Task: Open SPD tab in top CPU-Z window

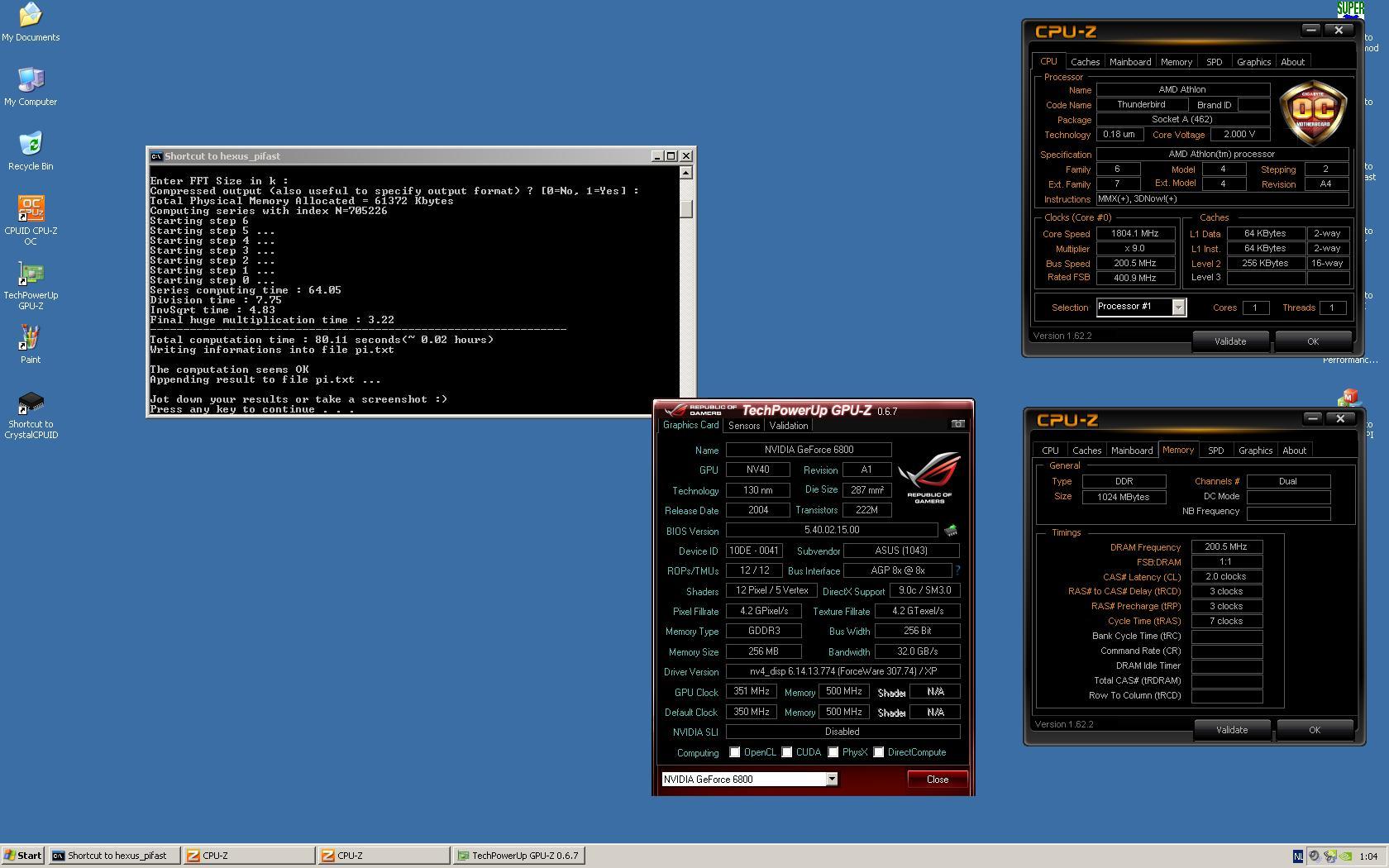Action: point(1214,62)
